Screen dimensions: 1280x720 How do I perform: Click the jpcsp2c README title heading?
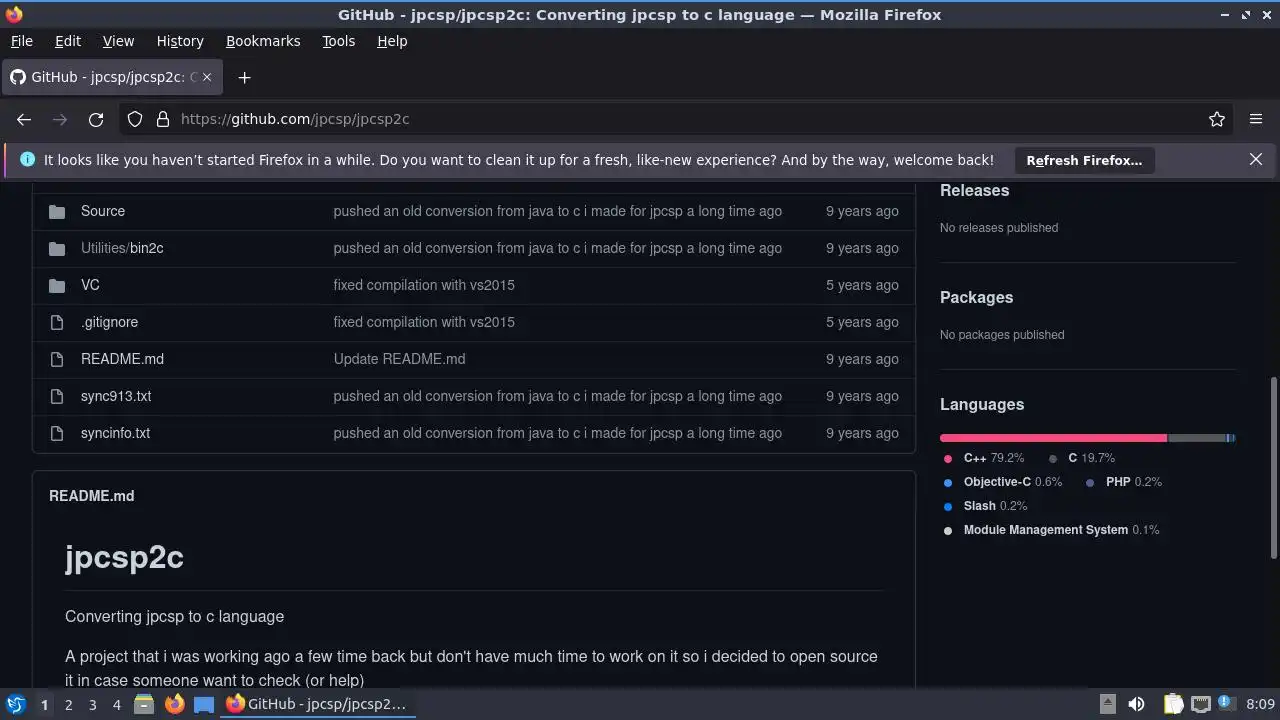(x=124, y=557)
